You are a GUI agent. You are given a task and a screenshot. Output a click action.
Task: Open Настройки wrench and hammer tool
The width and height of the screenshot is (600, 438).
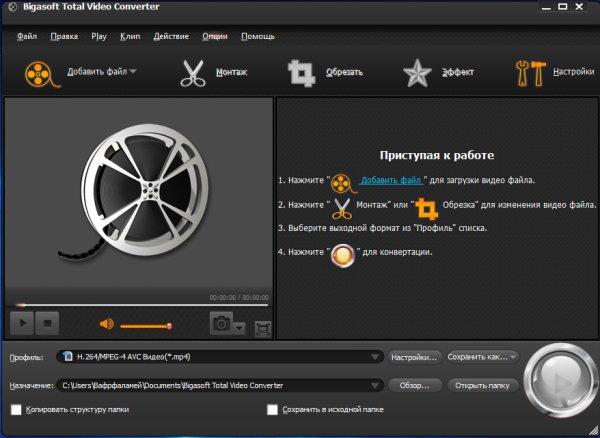click(530, 73)
